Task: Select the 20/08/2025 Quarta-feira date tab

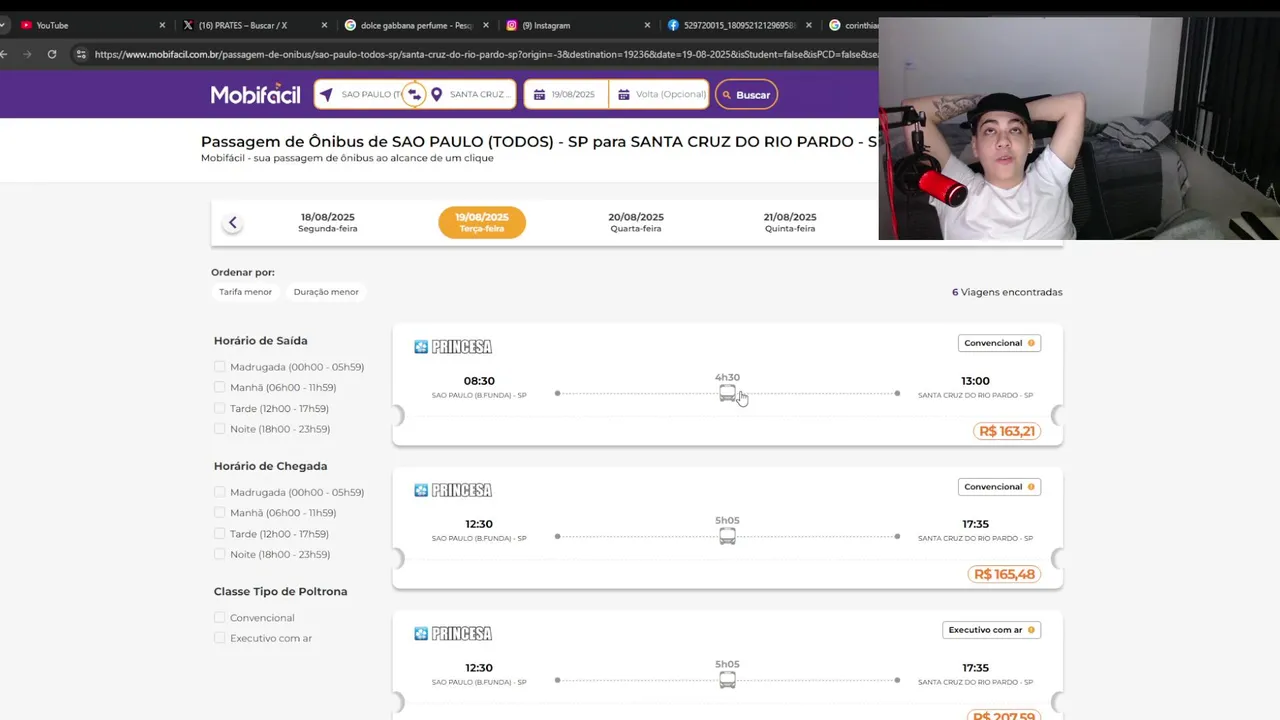Action: tap(636, 222)
